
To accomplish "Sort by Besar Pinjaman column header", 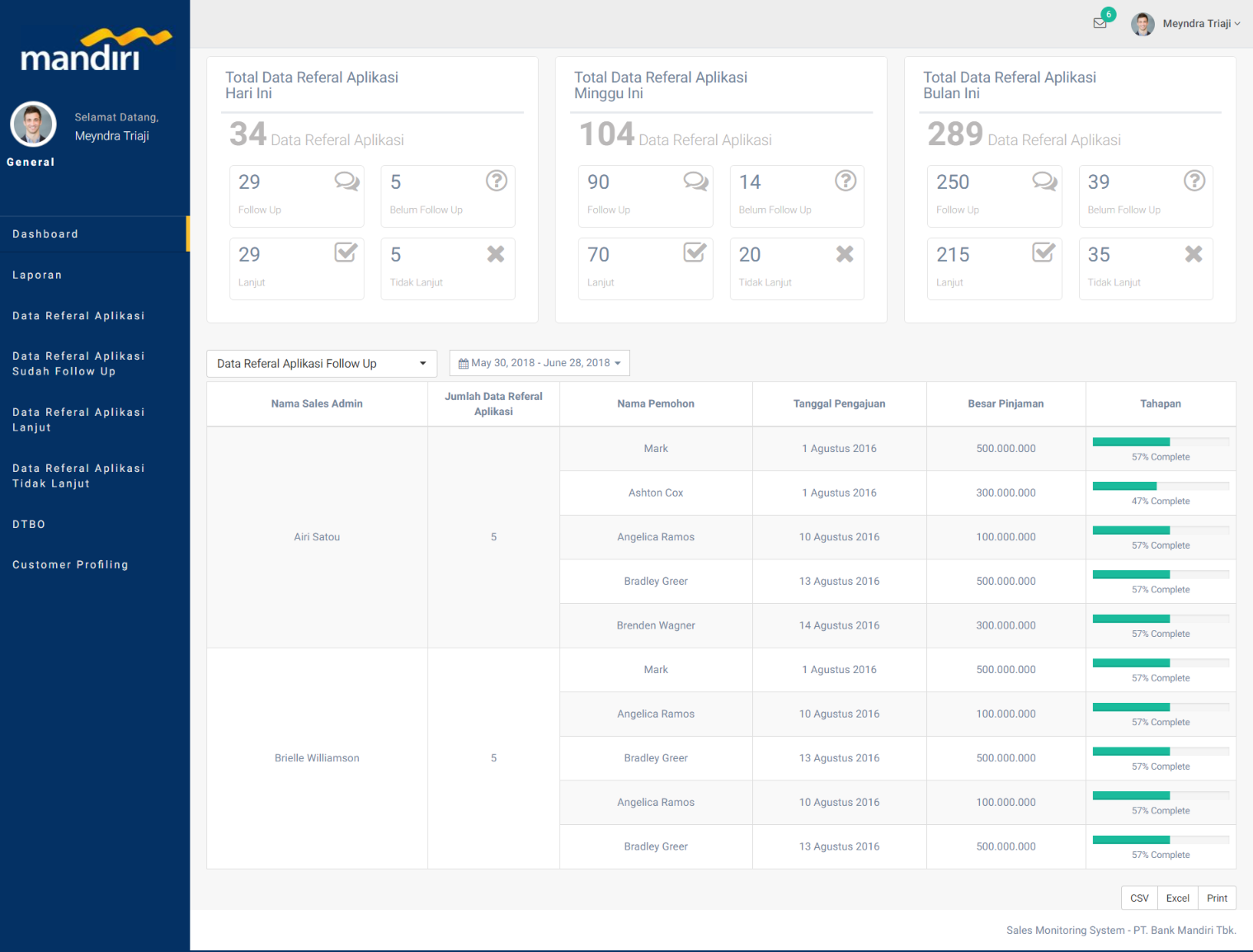I will pyautogui.click(x=1006, y=404).
